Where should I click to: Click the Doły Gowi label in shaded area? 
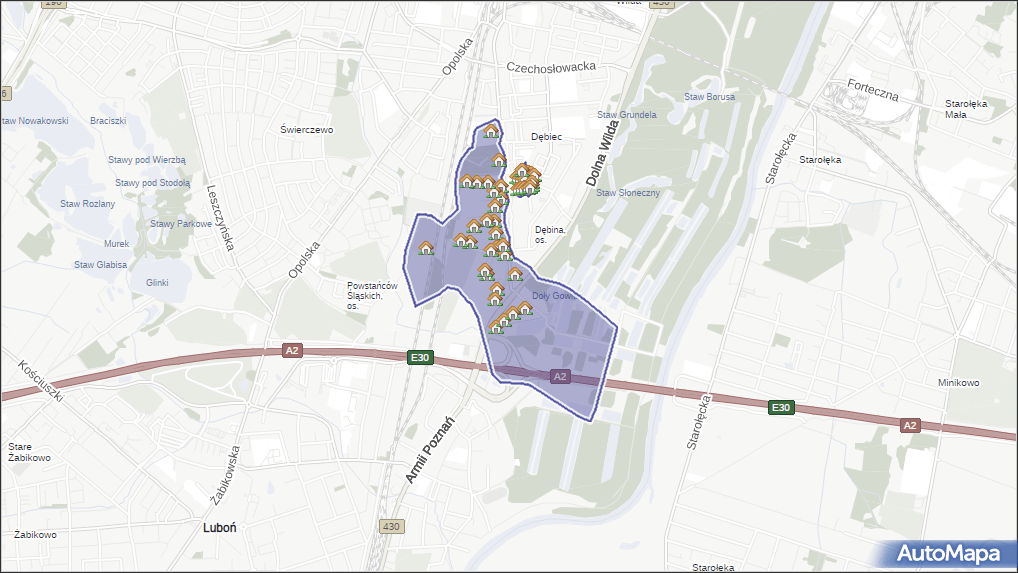[x=554, y=296]
